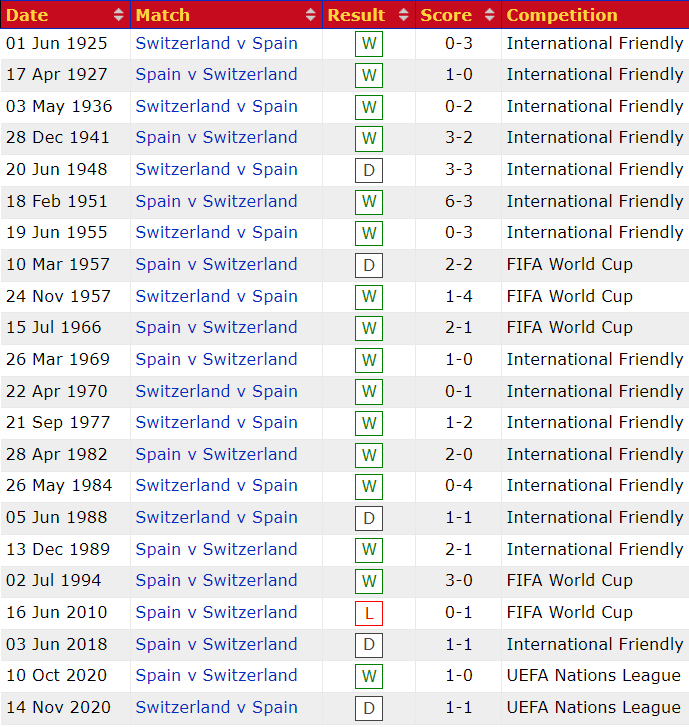Click the 6-3 score cell
689x727 pixels.
click(460, 201)
